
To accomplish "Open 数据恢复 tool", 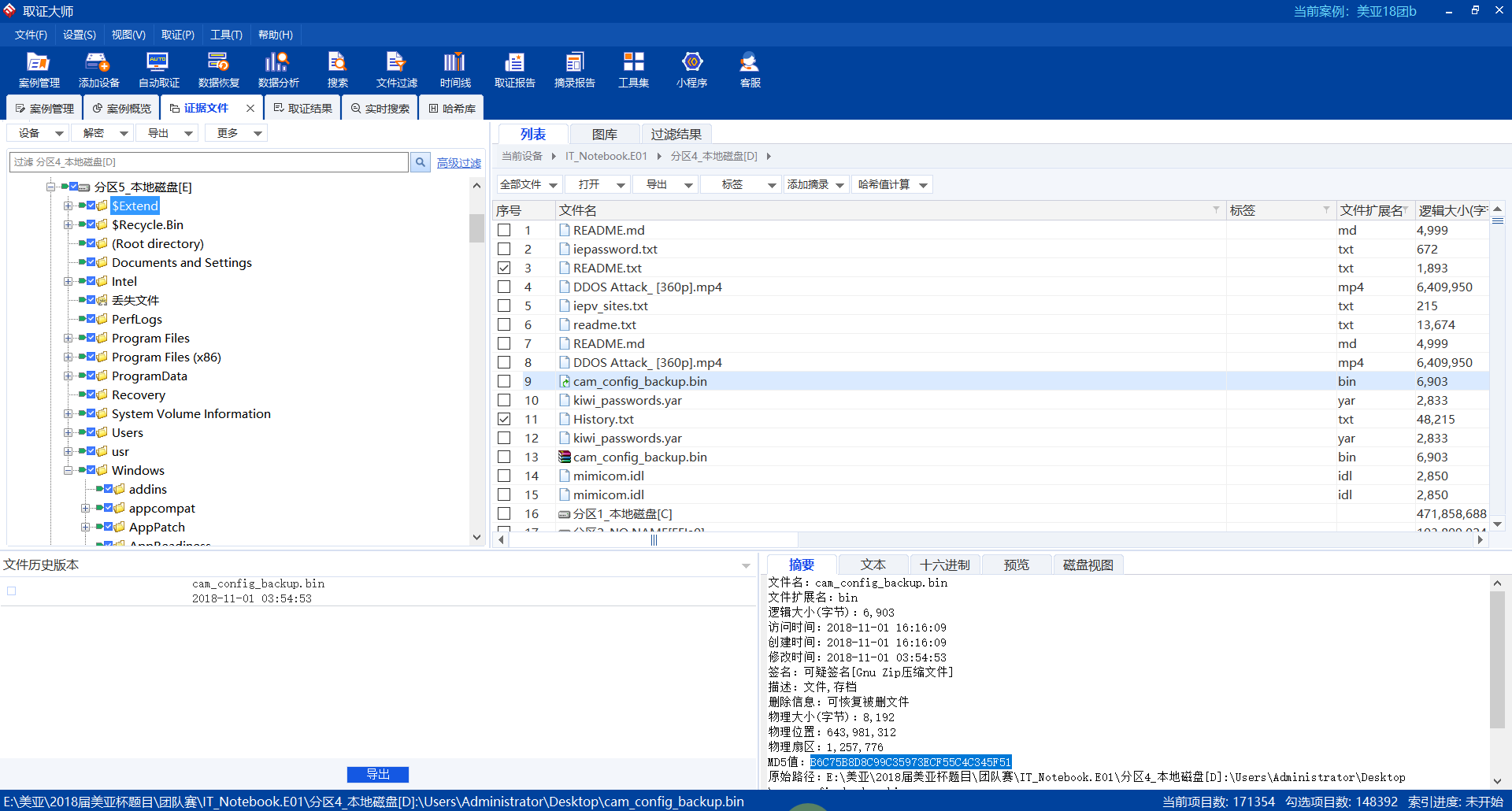I will click(x=218, y=70).
